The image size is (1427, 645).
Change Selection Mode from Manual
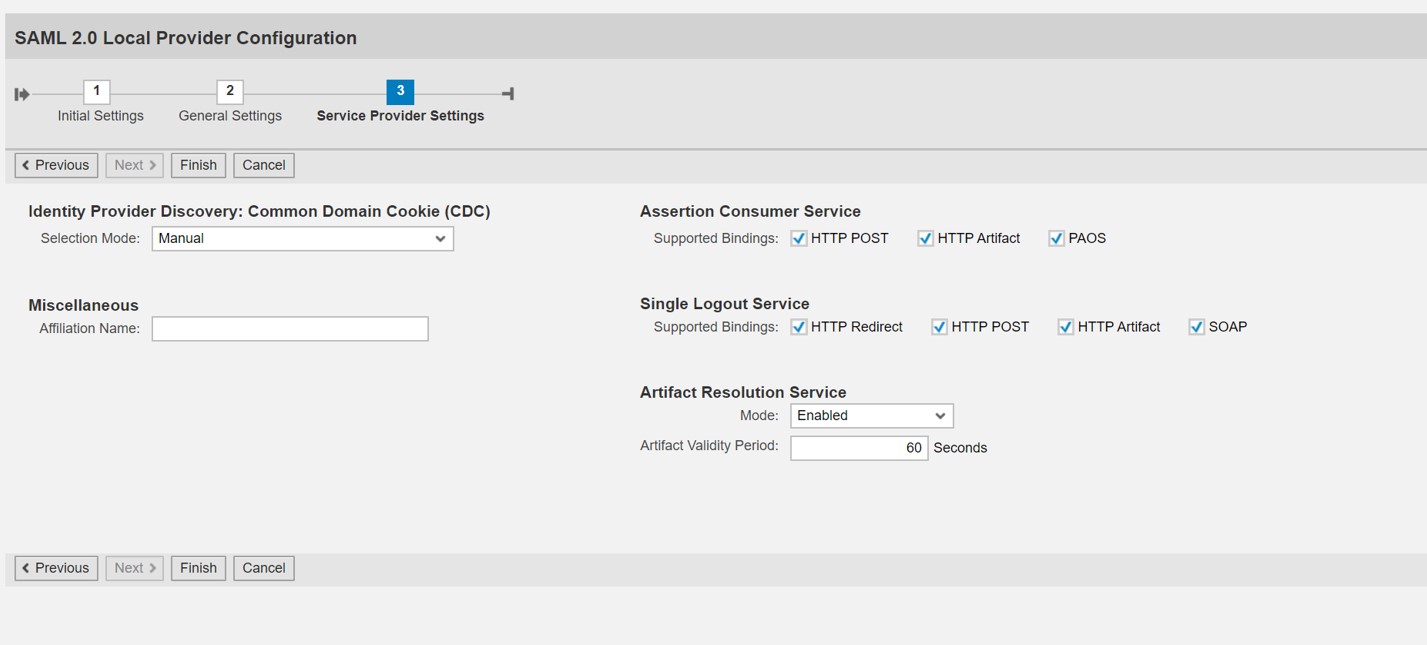302,238
